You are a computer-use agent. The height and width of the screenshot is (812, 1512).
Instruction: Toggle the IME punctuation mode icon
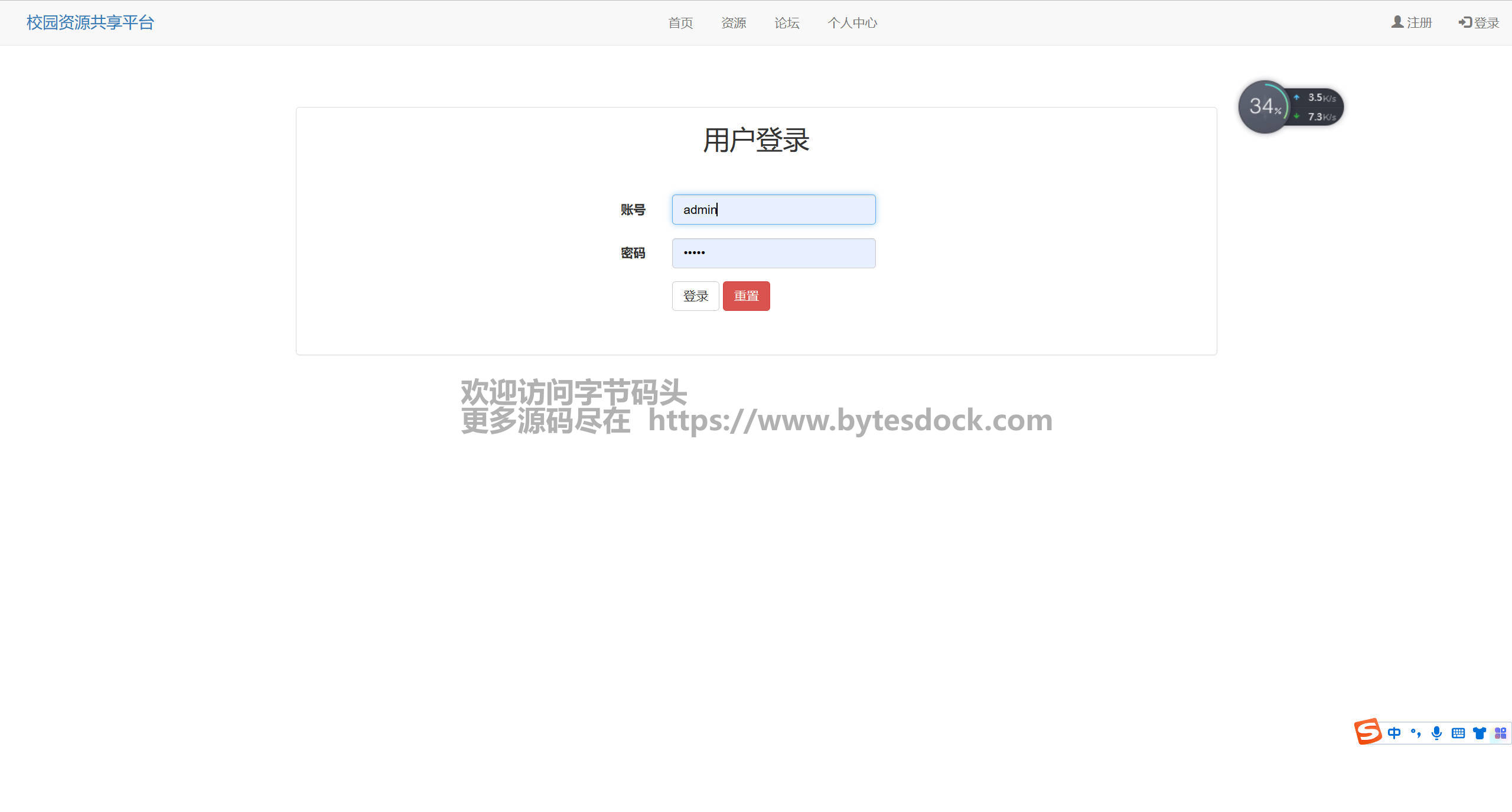coord(1415,733)
